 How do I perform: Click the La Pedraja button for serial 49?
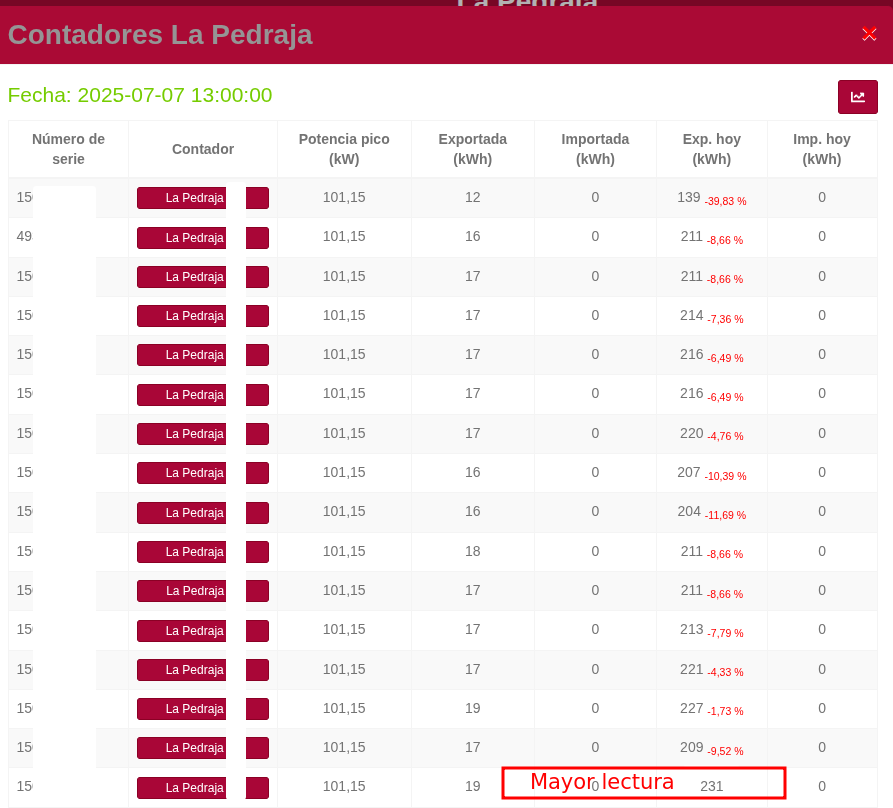pos(182,238)
